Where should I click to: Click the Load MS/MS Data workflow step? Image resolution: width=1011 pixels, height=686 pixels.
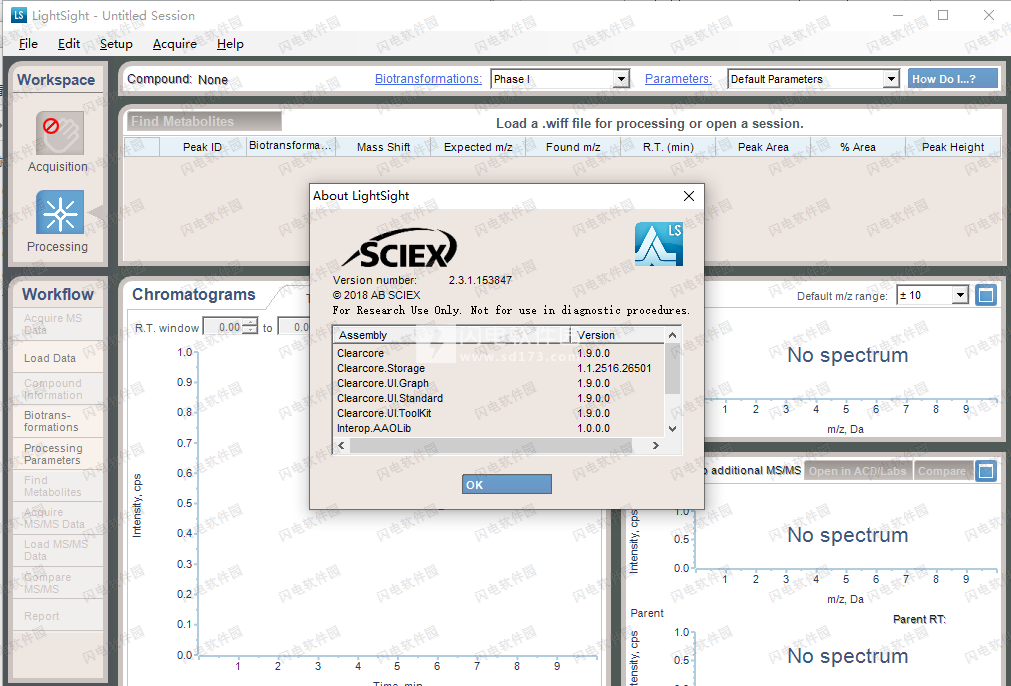click(58, 550)
